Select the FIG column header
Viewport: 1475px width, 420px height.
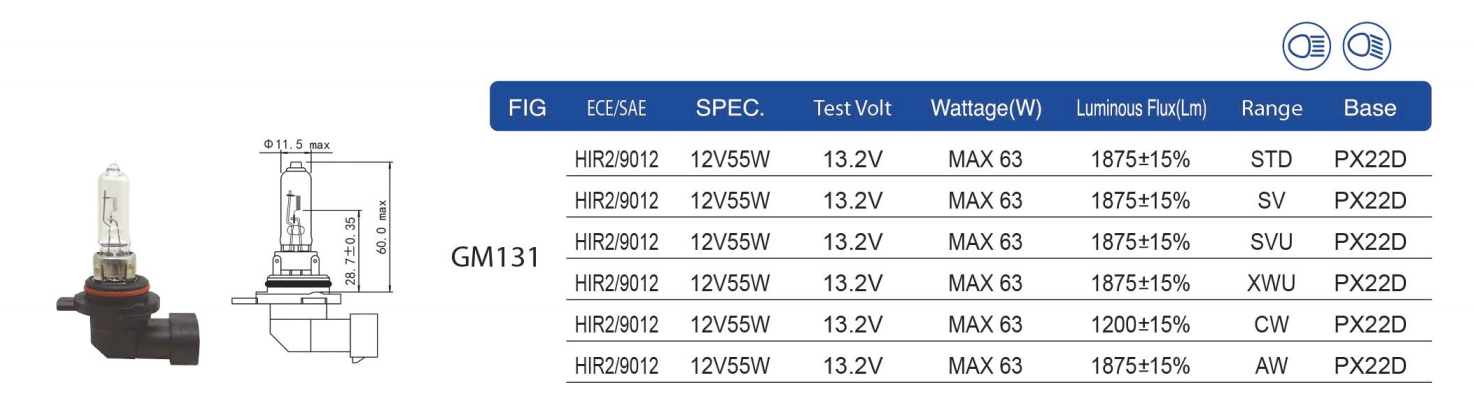[527, 108]
